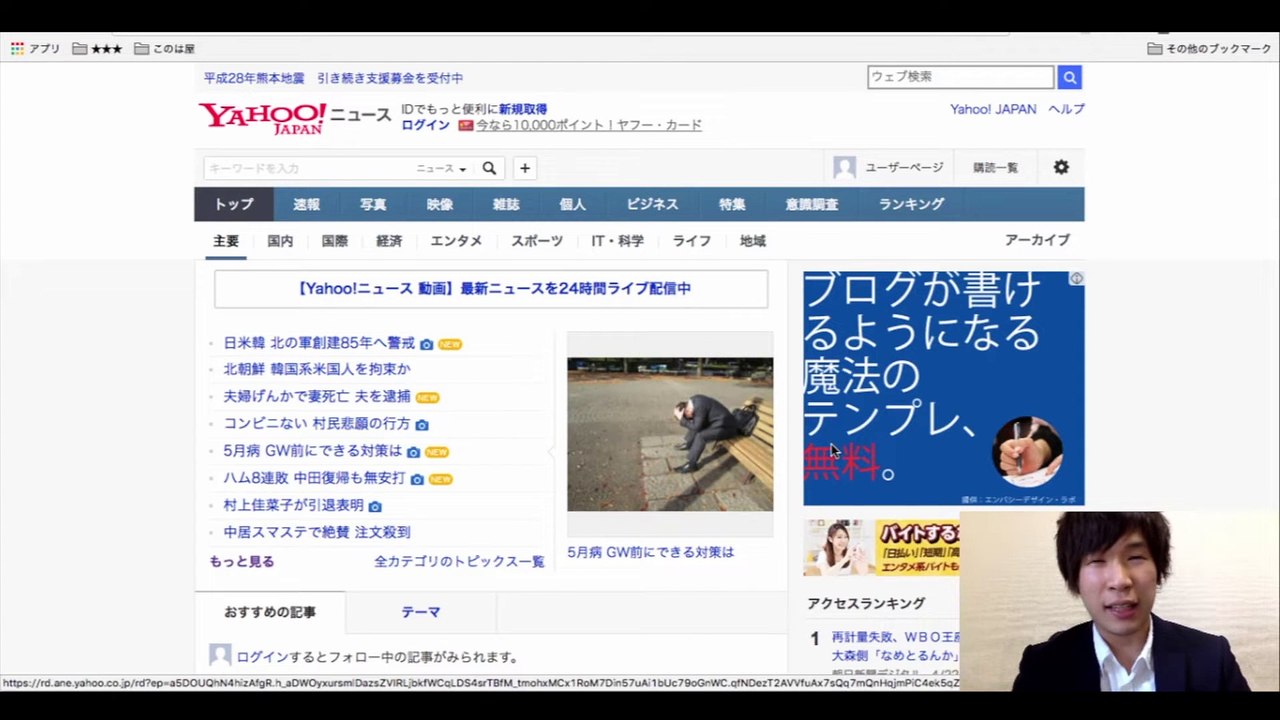
Task: Switch to the テーマ tab
Action: pos(421,612)
